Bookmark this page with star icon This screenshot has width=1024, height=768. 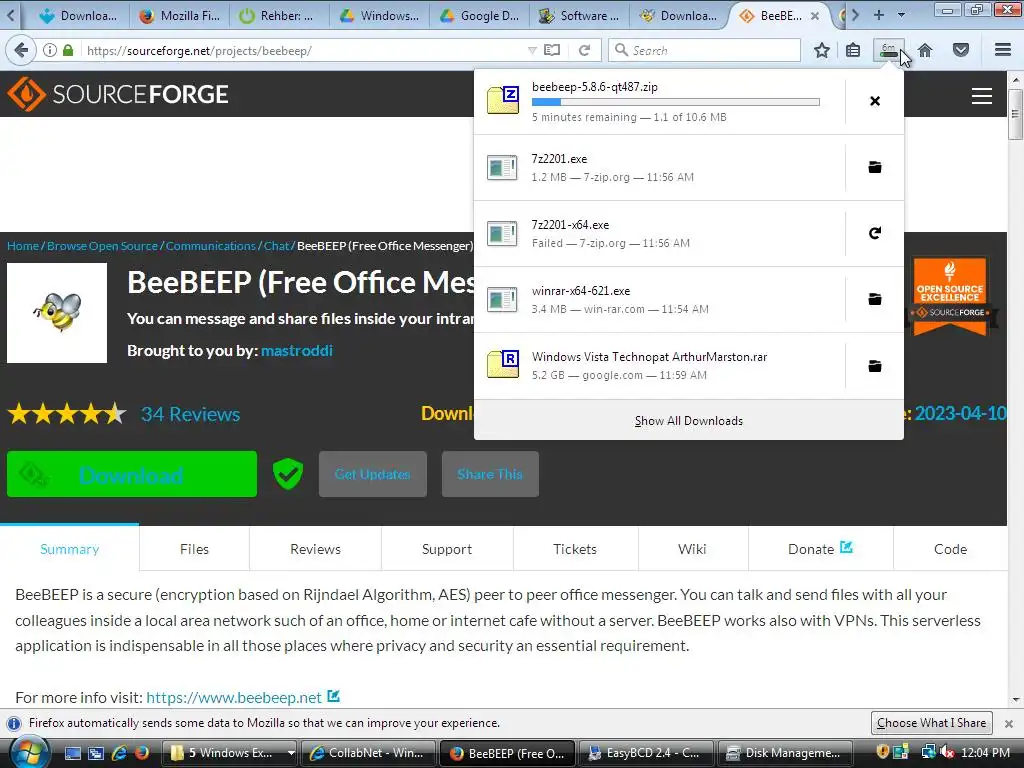pyautogui.click(x=822, y=50)
